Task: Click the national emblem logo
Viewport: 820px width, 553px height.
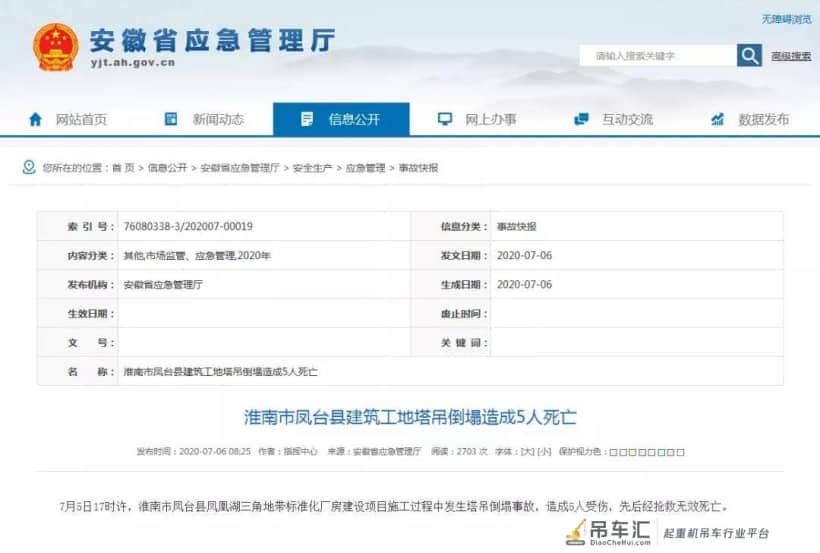Action: pos(55,47)
